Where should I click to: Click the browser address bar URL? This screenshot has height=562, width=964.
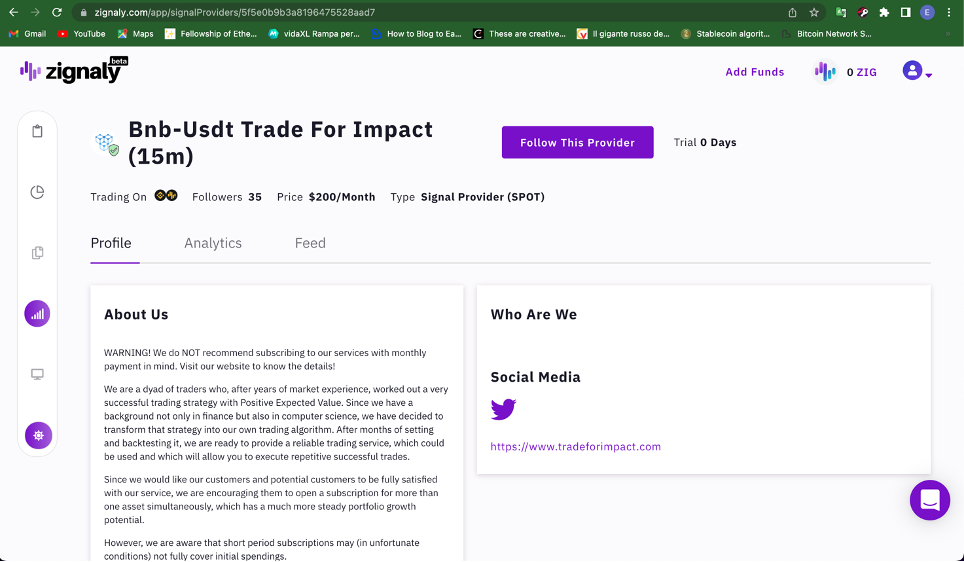click(234, 12)
